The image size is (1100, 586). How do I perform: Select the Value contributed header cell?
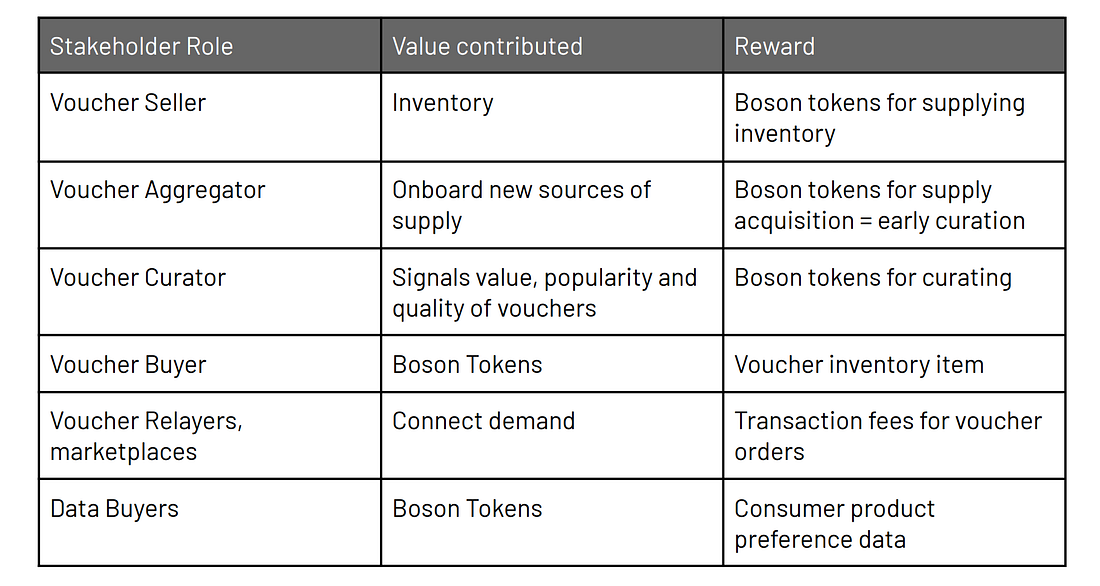(x=552, y=46)
